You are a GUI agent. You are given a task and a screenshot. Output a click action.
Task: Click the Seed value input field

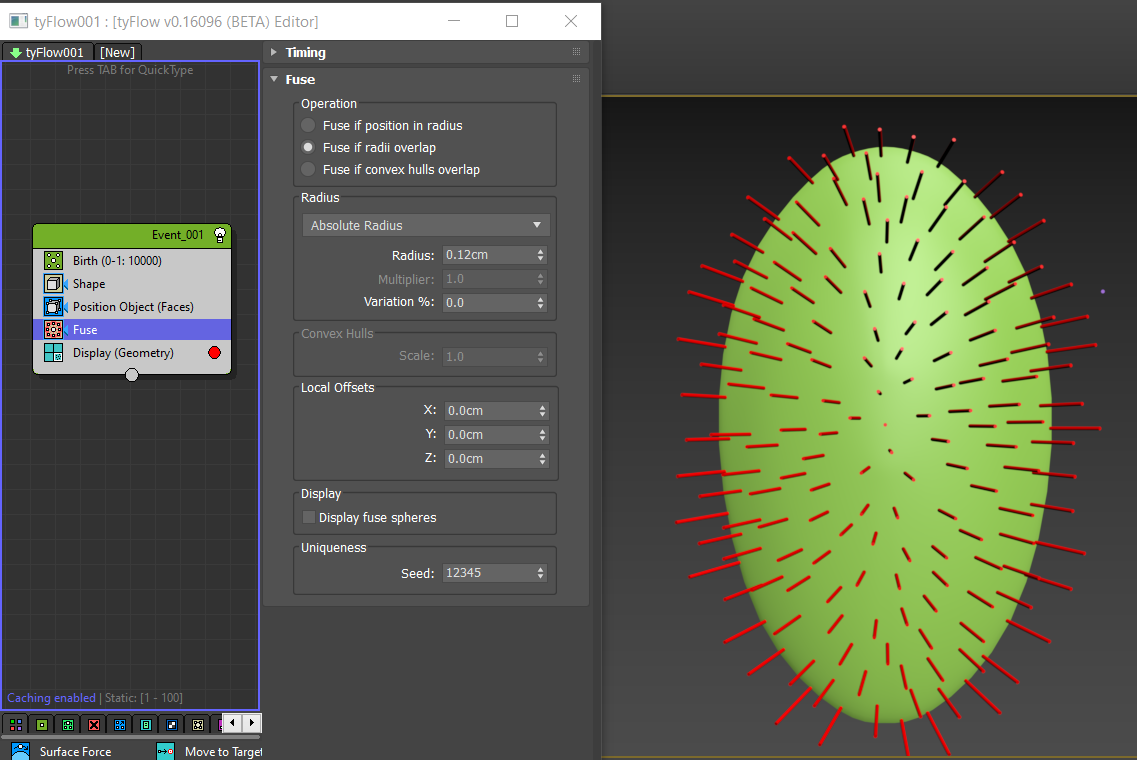pyautogui.click(x=488, y=574)
